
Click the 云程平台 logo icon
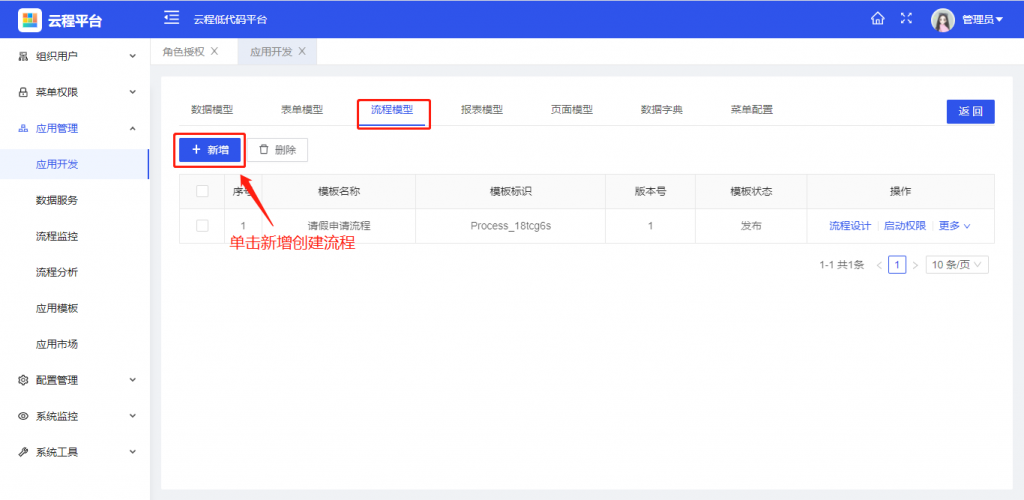30,20
